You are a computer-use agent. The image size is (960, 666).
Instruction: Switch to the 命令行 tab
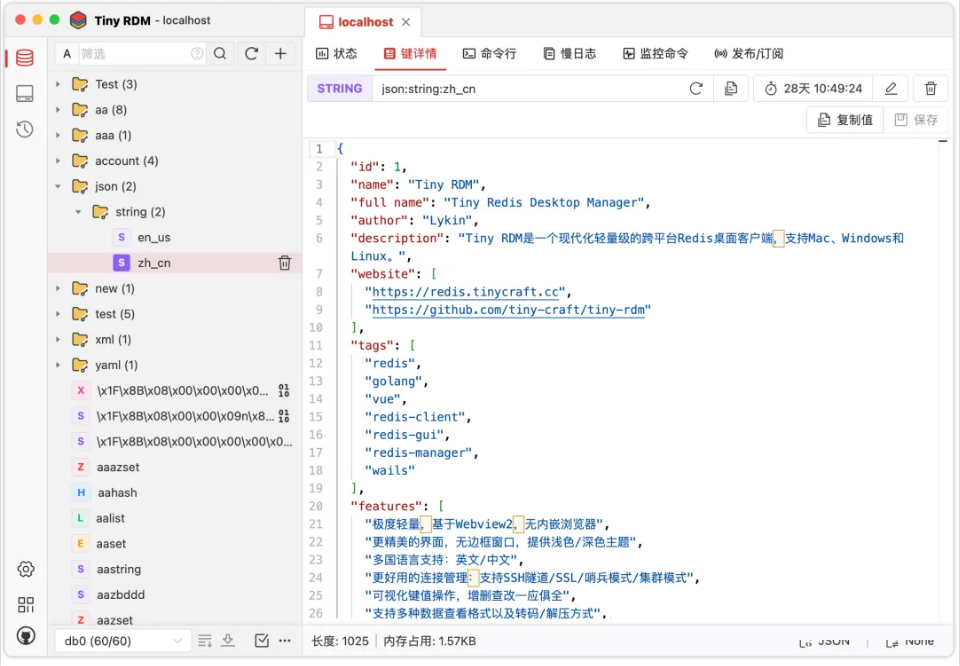[x=489, y=54]
